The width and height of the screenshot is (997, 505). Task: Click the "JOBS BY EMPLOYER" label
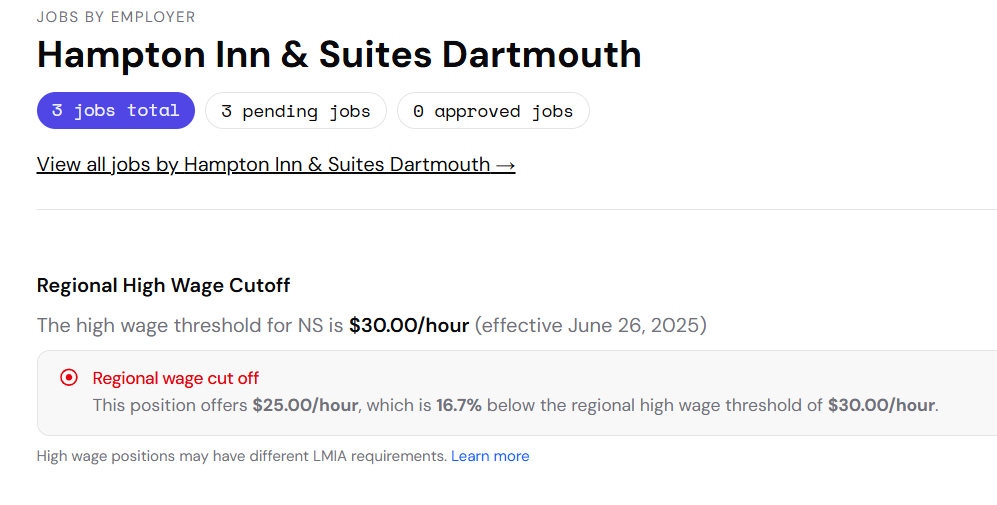[116, 17]
